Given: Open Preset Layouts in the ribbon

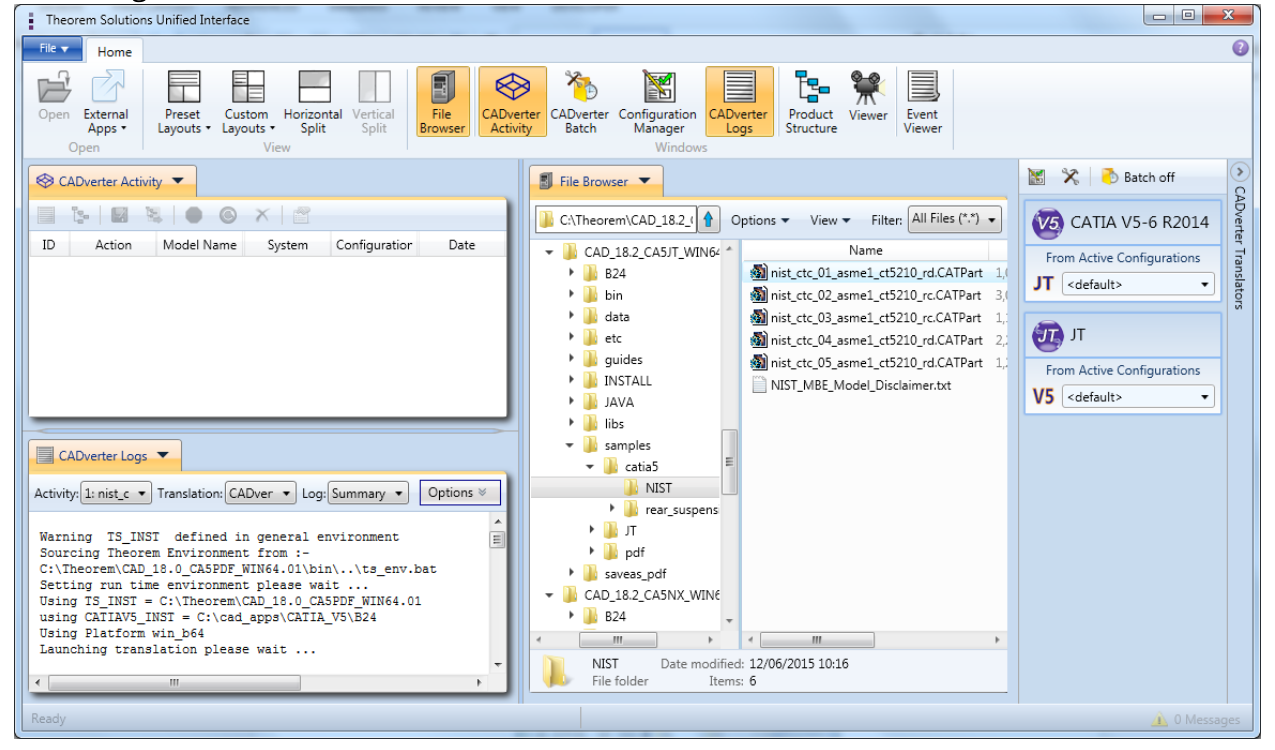Looking at the screenshot, I should [x=186, y=102].
